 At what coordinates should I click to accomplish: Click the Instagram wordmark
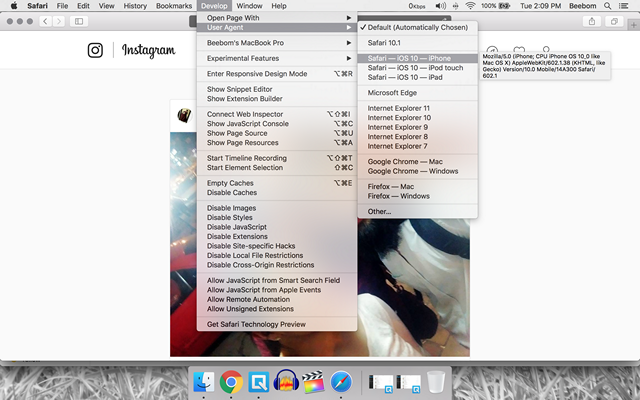pyautogui.click(x=149, y=51)
